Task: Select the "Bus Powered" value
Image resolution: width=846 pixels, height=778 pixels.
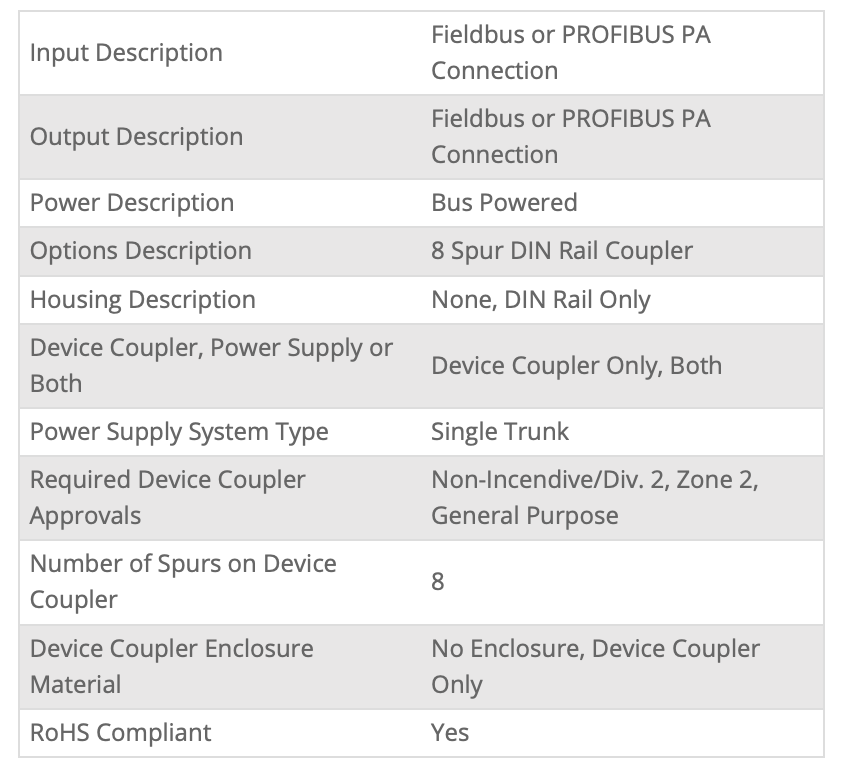Action: [504, 203]
